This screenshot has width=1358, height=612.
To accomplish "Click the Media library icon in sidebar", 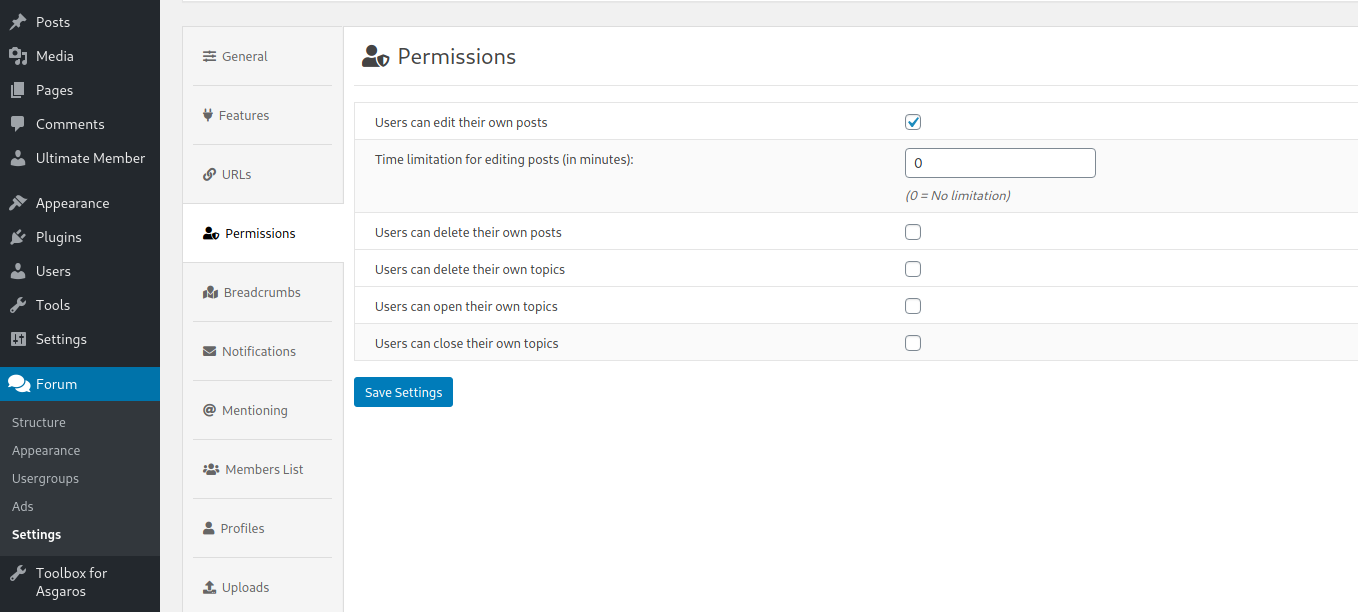I will (x=18, y=56).
